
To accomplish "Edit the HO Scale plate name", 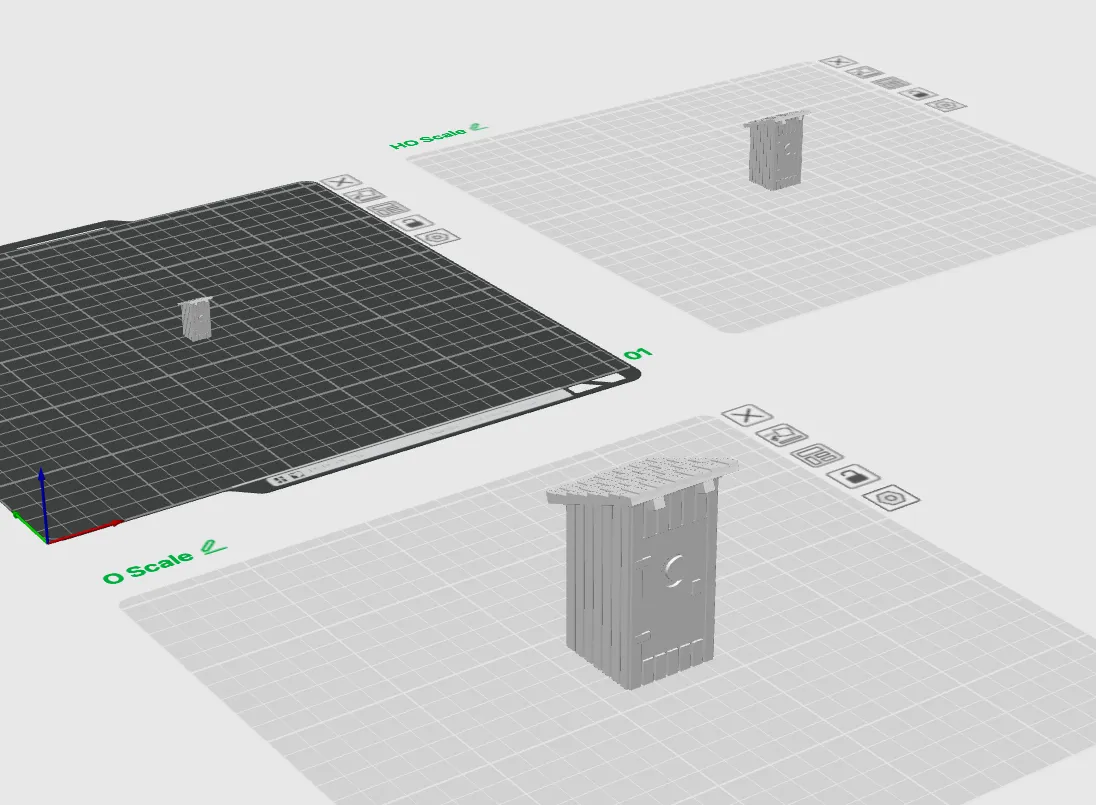I will coord(478,126).
